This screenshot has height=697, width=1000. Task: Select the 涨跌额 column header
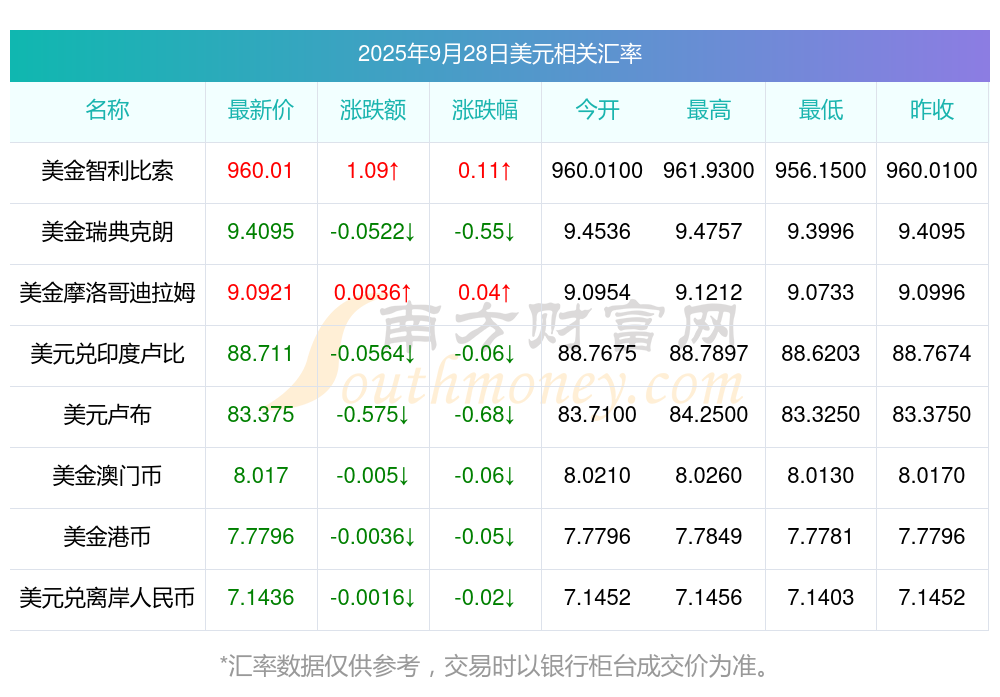pos(372,110)
